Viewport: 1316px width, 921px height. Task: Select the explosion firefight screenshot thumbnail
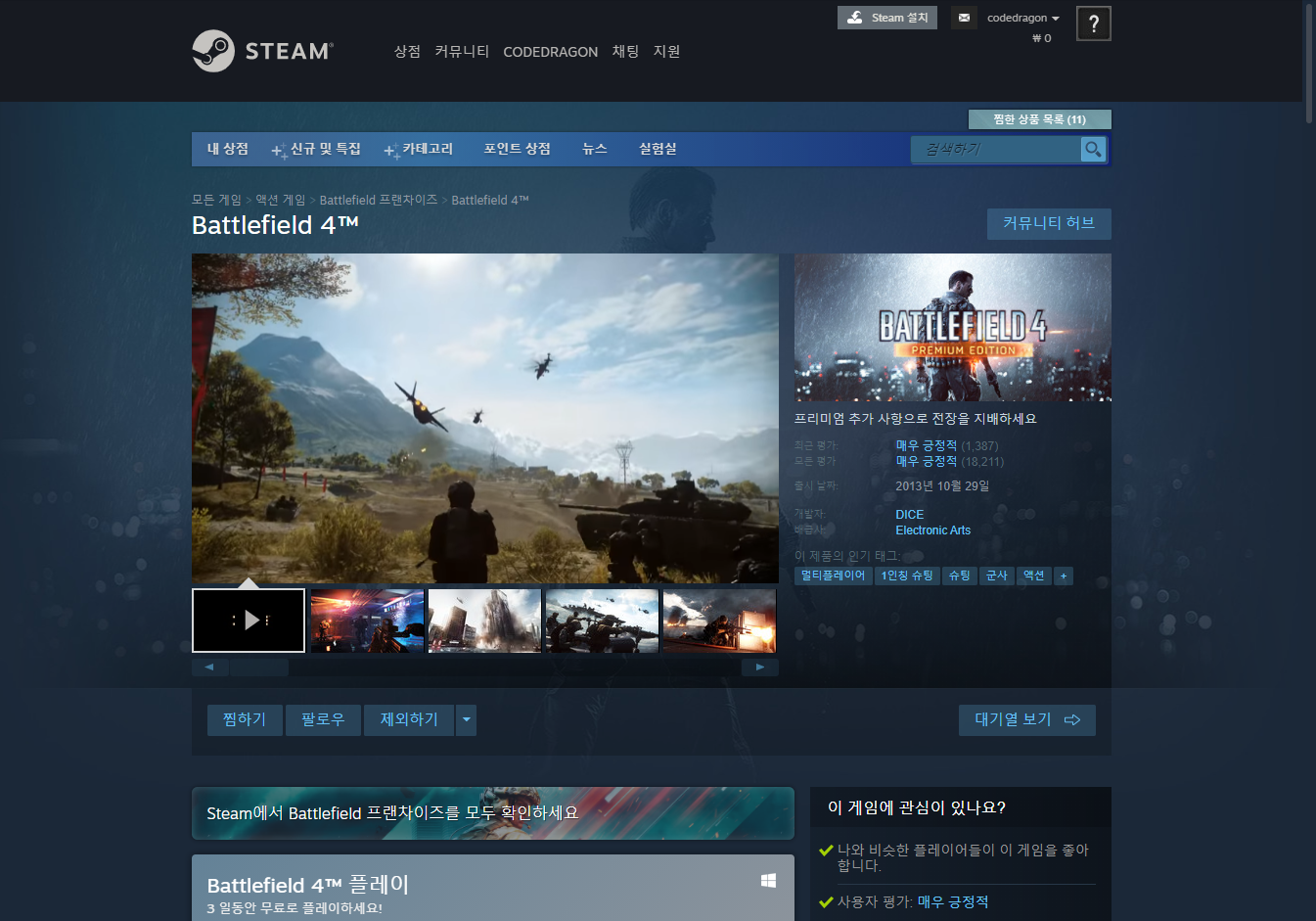[x=719, y=621]
